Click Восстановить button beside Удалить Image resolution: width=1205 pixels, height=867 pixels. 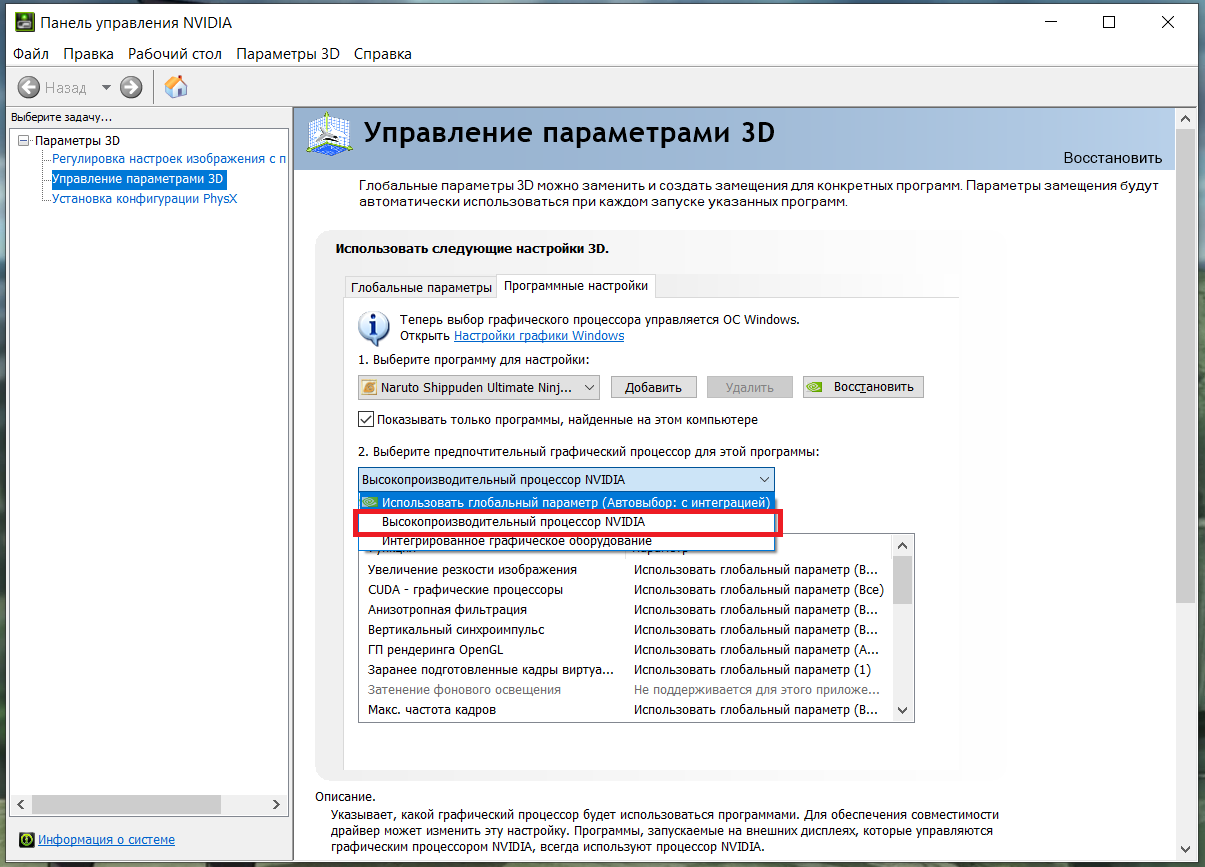(864, 387)
